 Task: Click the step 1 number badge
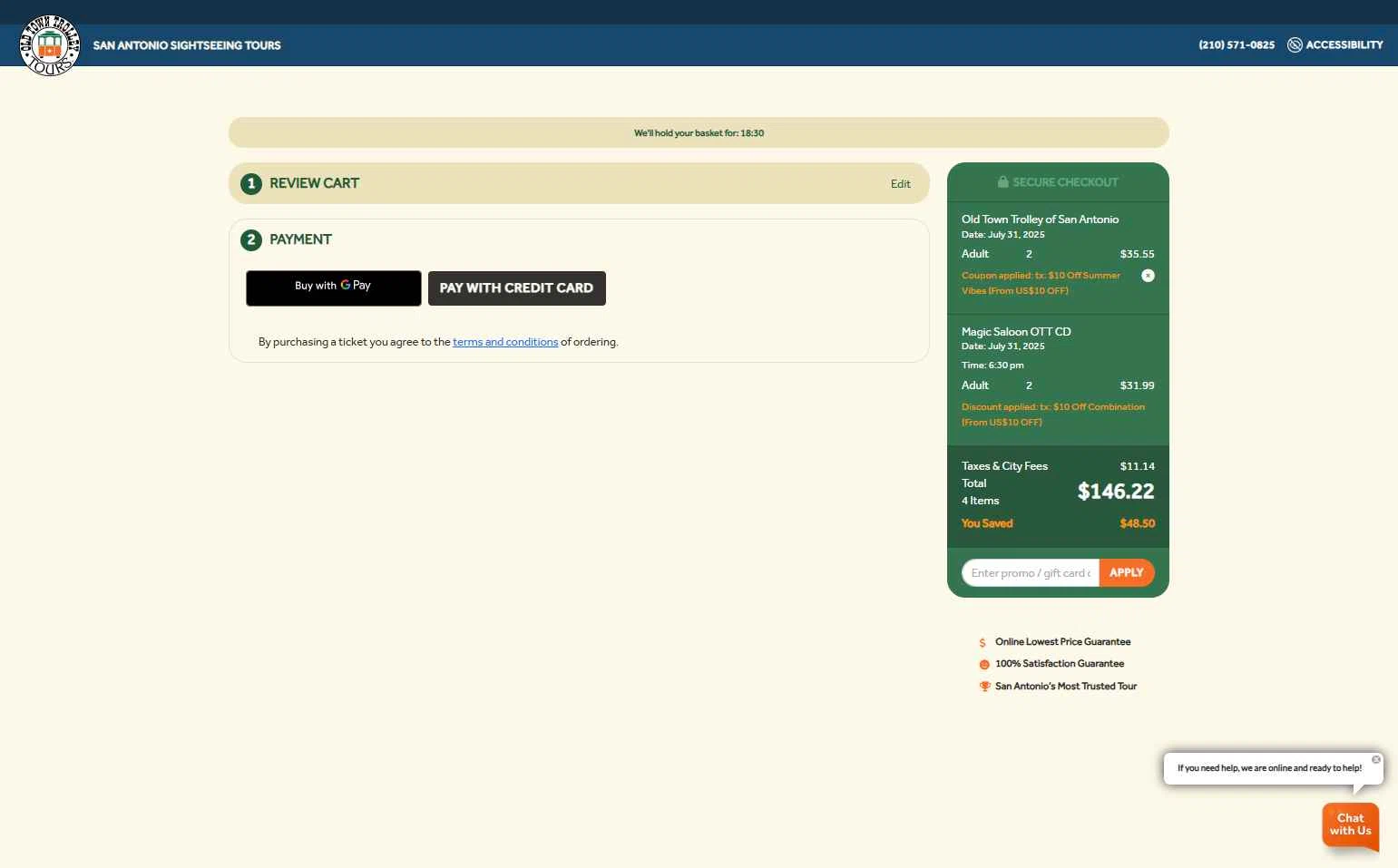coord(251,183)
